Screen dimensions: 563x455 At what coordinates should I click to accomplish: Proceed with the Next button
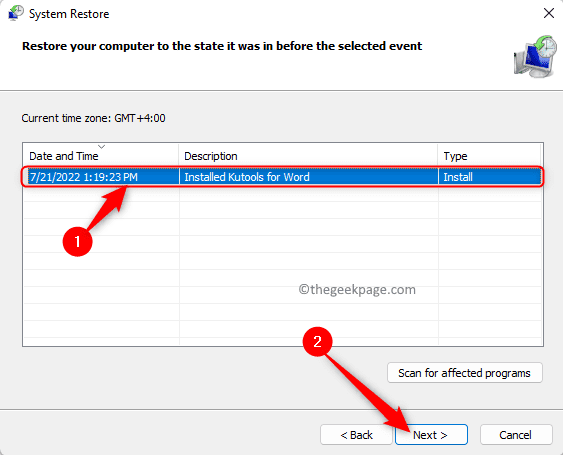(431, 435)
